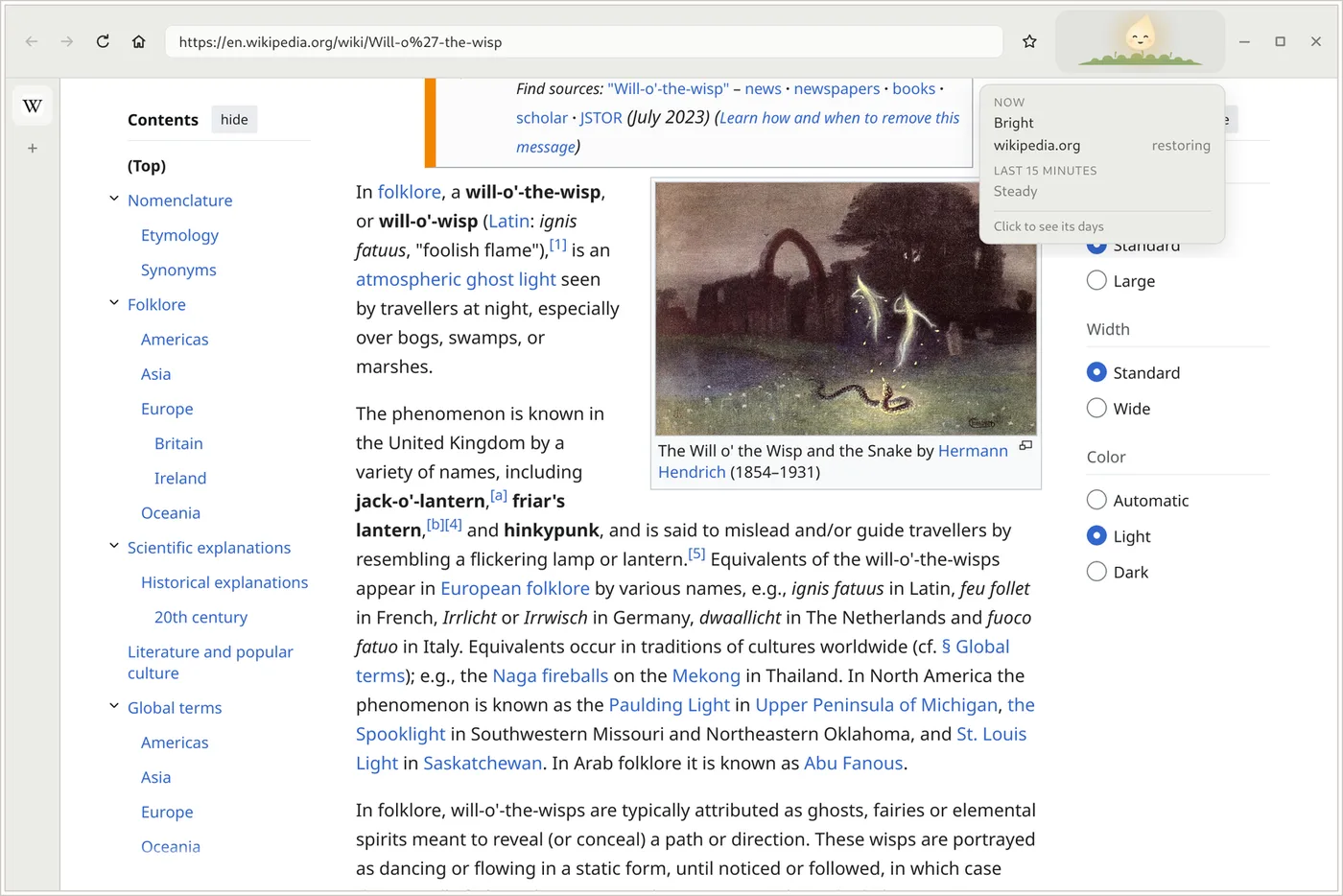The image size is (1343, 896).
Task: Switch to the Wikipedia tab in the sidebar
Action: (33, 106)
